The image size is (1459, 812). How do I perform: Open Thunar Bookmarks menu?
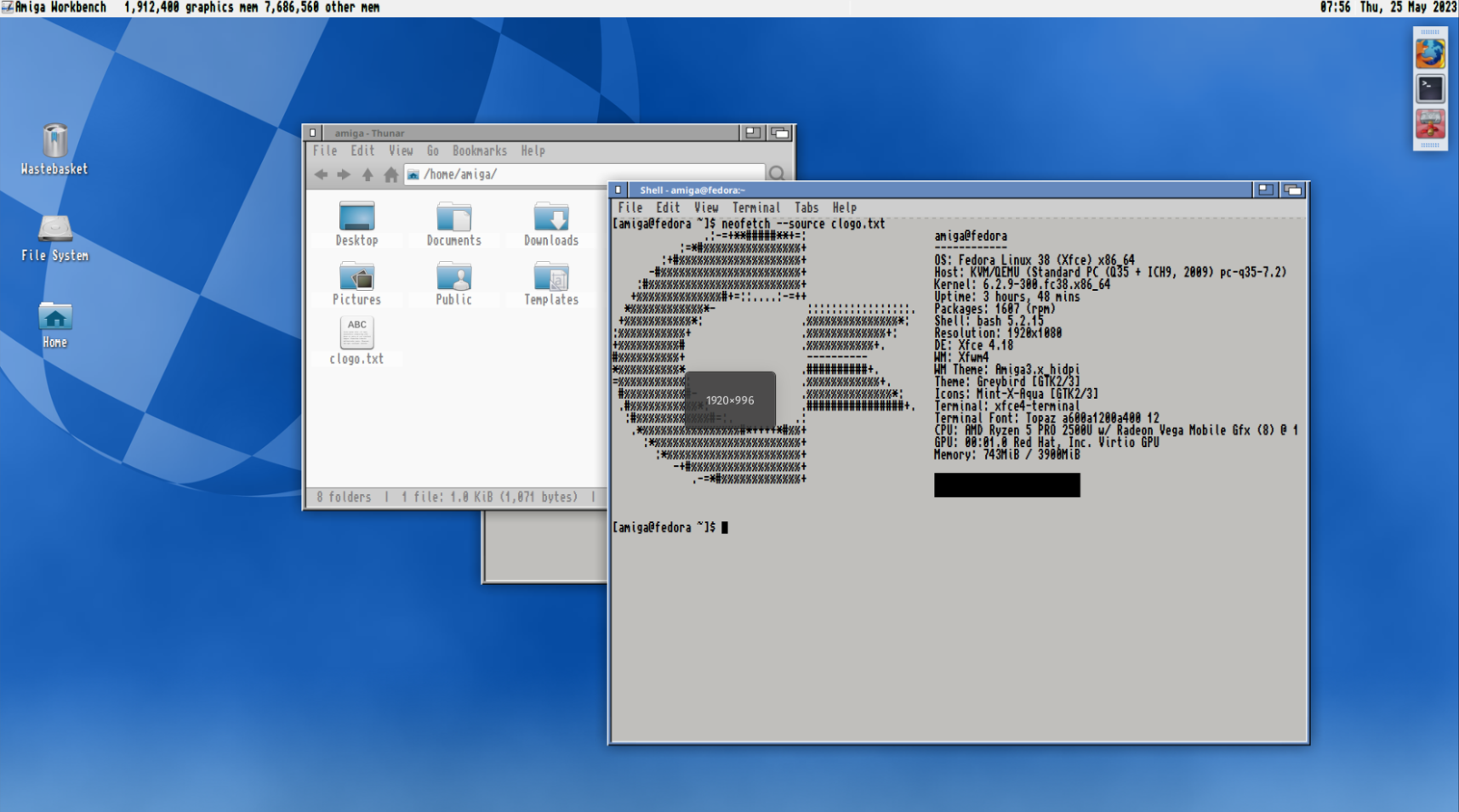pos(480,150)
